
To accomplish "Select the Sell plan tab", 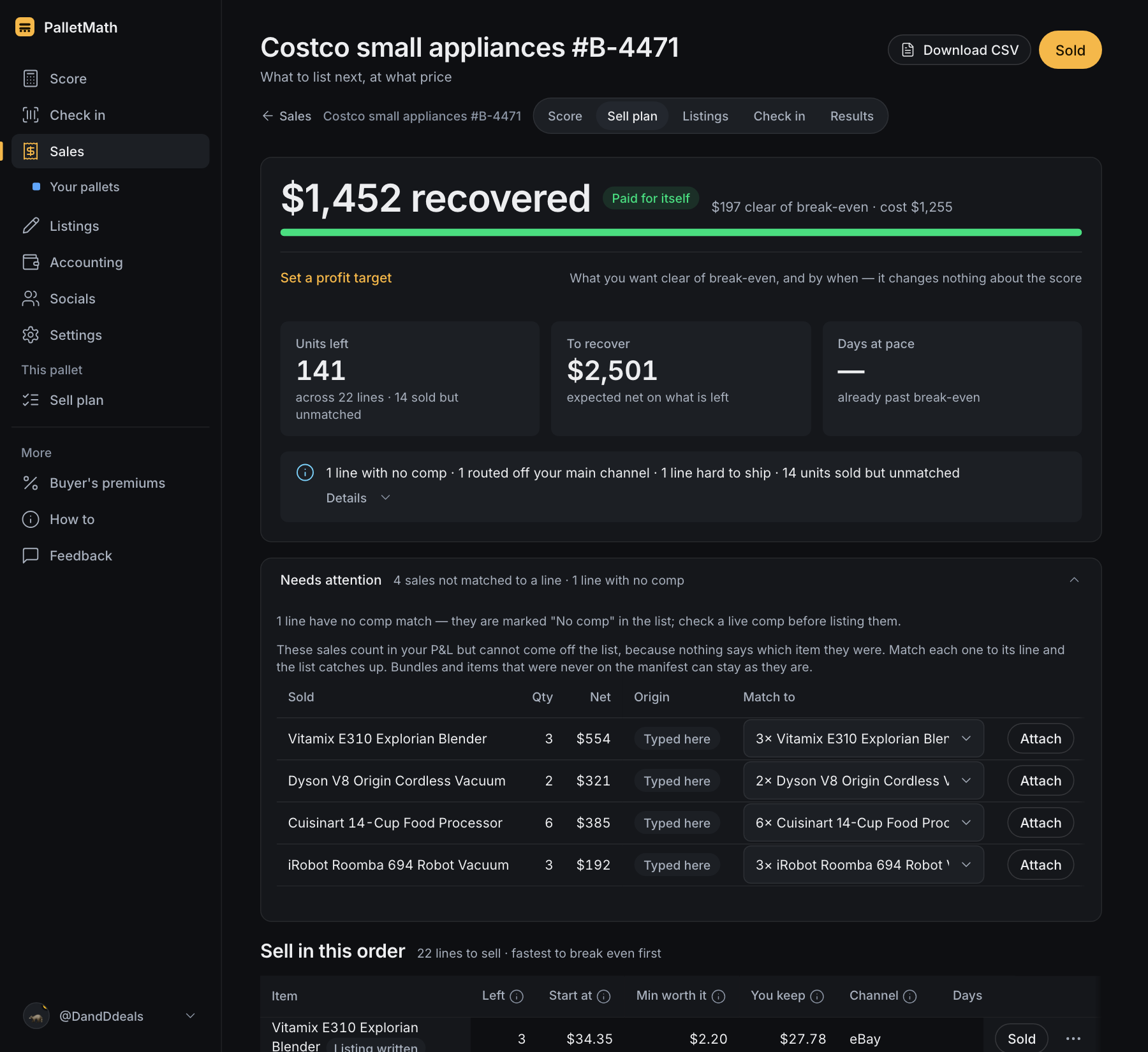I will click(x=632, y=116).
